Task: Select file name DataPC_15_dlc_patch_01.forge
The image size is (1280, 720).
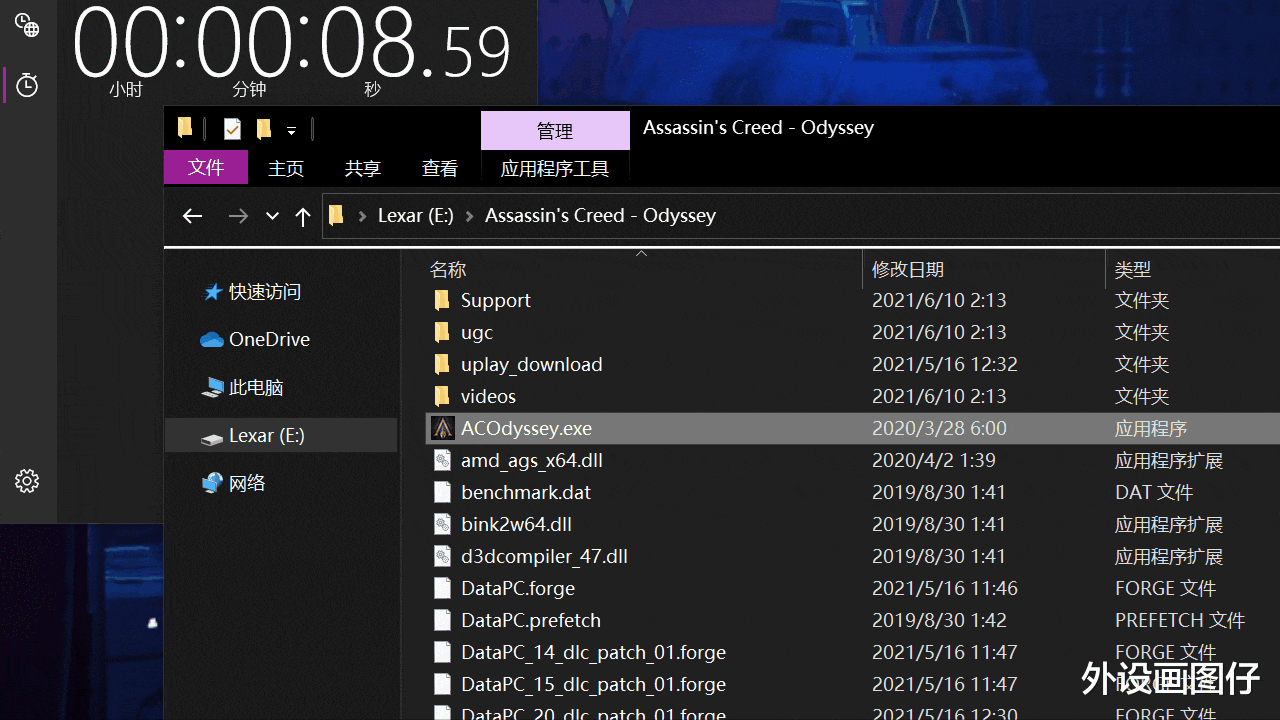Action: [x=593, y=684]
